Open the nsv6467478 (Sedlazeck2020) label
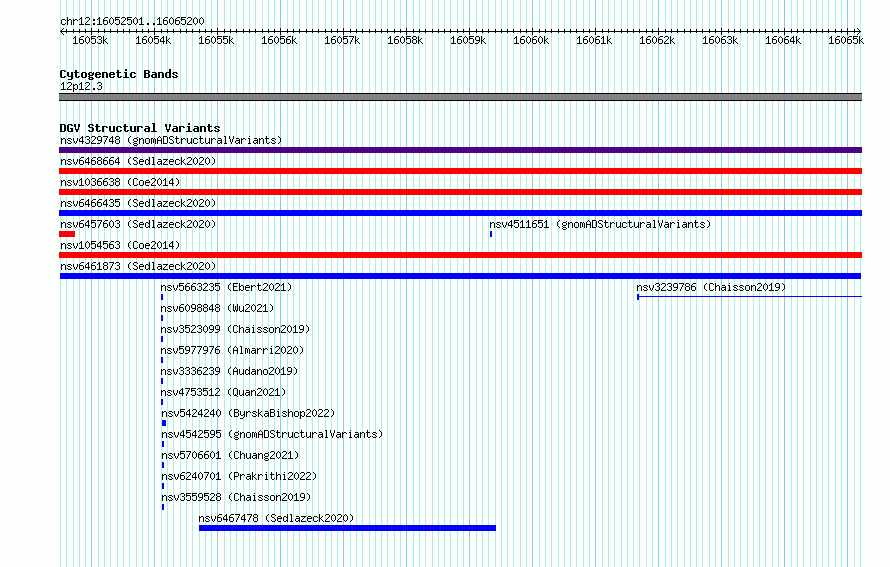Image resolution: width=890 pixels, height=567 pixels. tap(276, 518)
